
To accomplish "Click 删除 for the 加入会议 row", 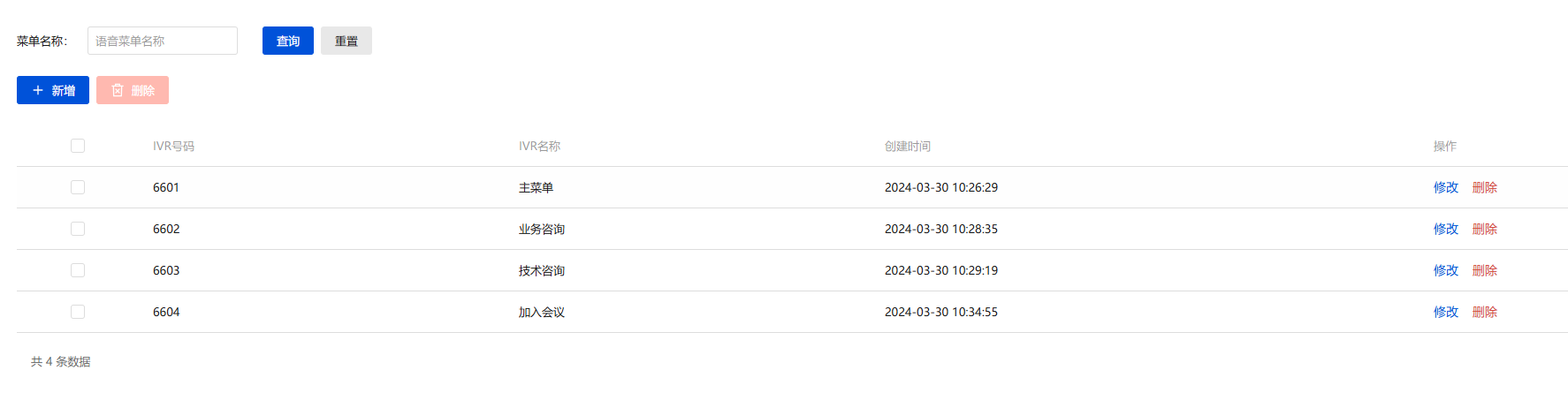I will click(x=1484, y=312).
